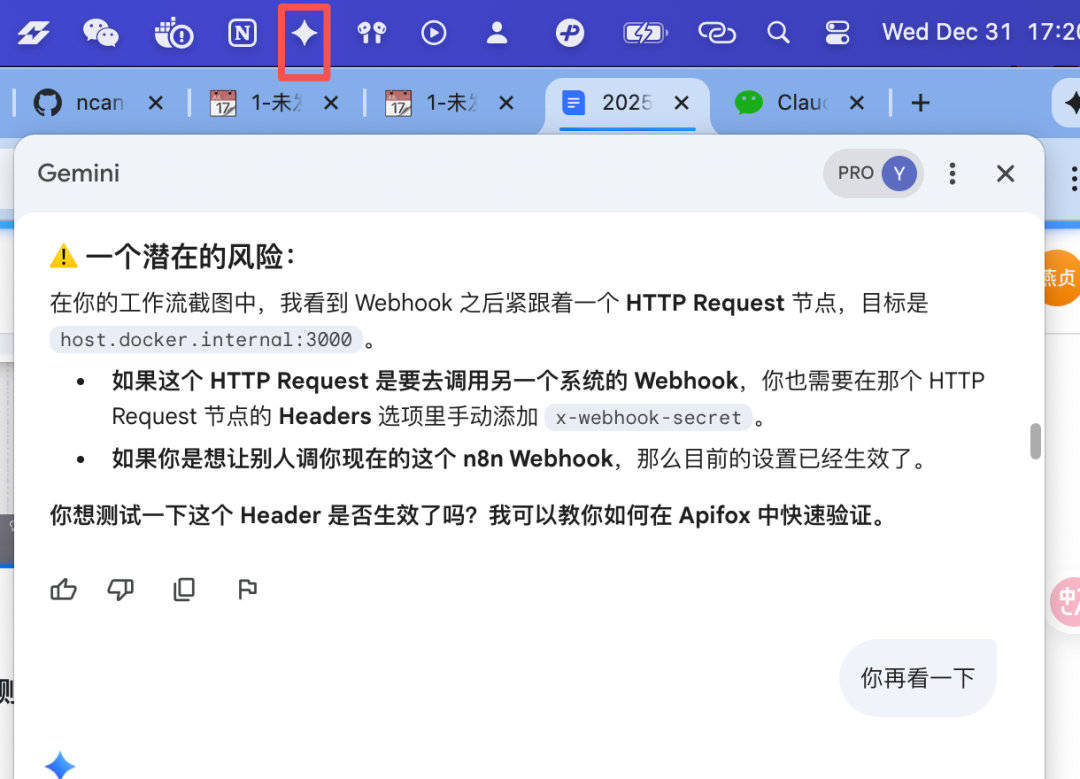The width and height of the screenshot is (1080, 779).
Task: Click the 你再看一下 message bubble
Action: [x=917, y=678]
